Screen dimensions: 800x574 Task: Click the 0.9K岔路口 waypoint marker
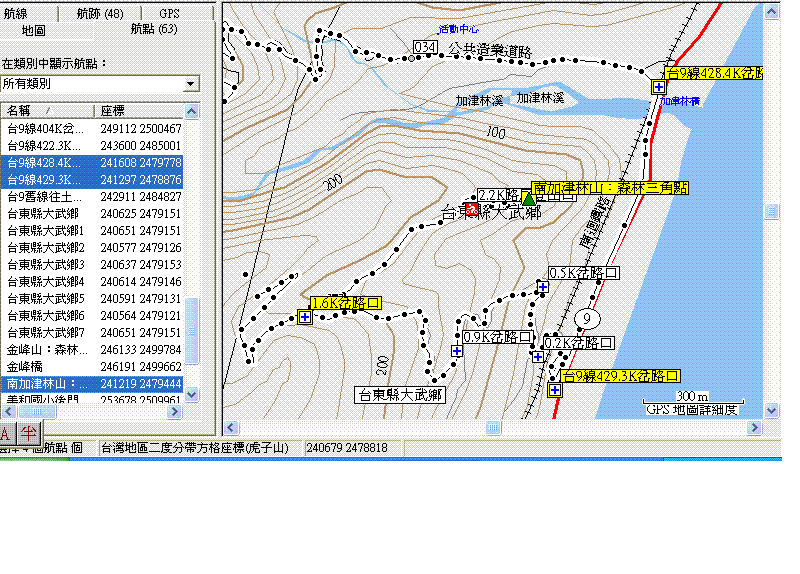457,351
